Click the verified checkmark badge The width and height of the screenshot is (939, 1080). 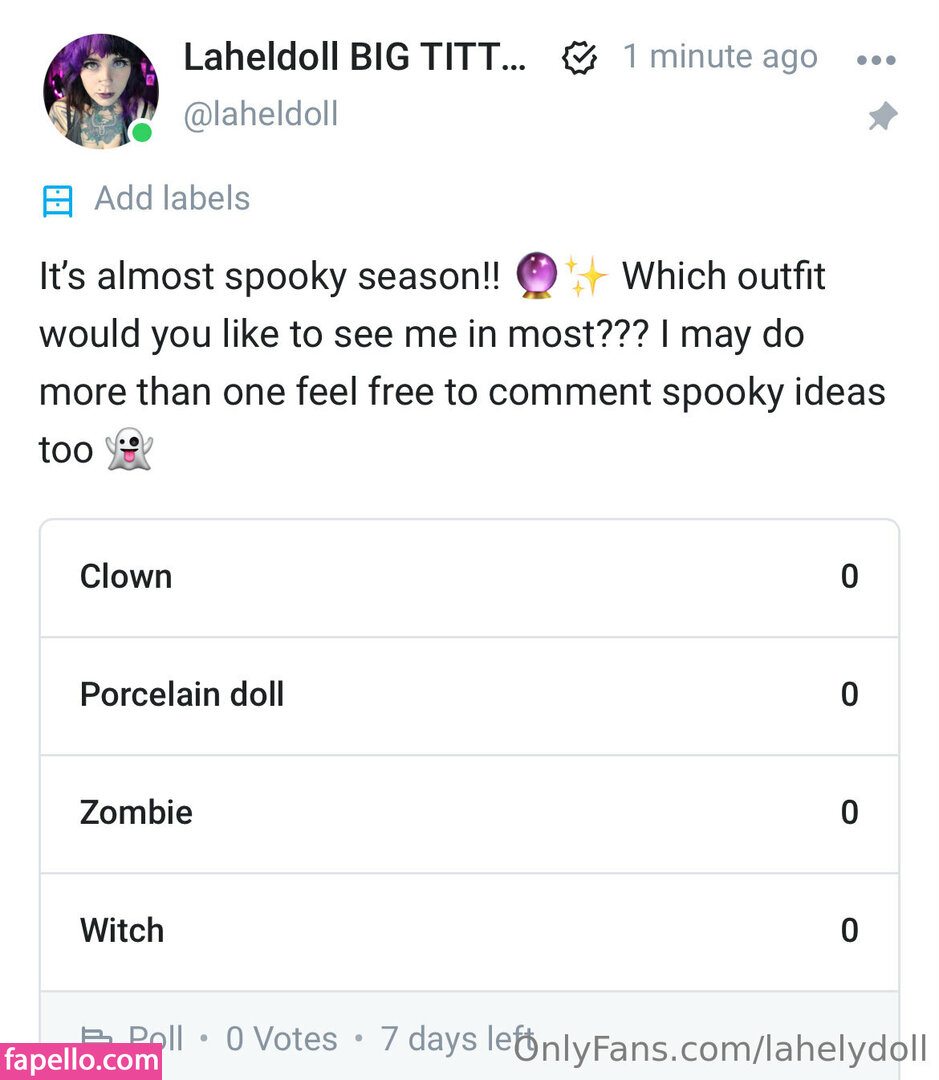[x=580, y=59]
